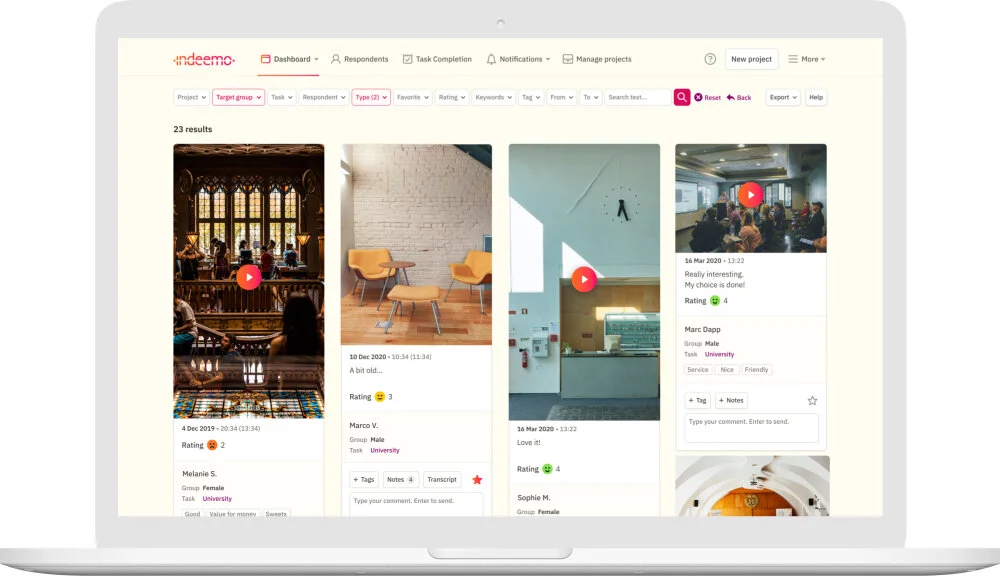Reset all filters
The height and width of the screenshot is (576, 1000).
[707, 98]
